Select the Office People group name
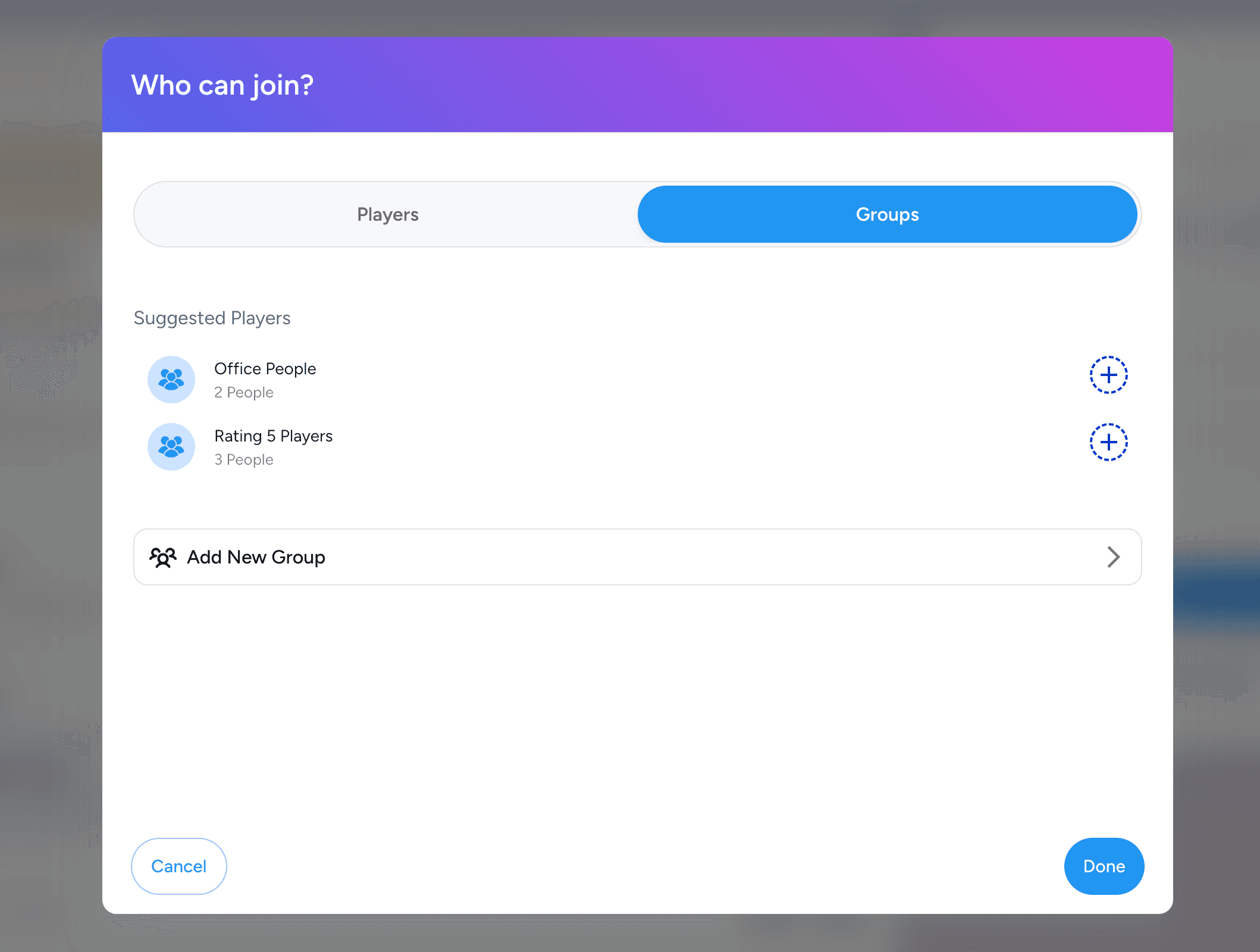This screenshot has width=1260, height=952. [265, 369]
